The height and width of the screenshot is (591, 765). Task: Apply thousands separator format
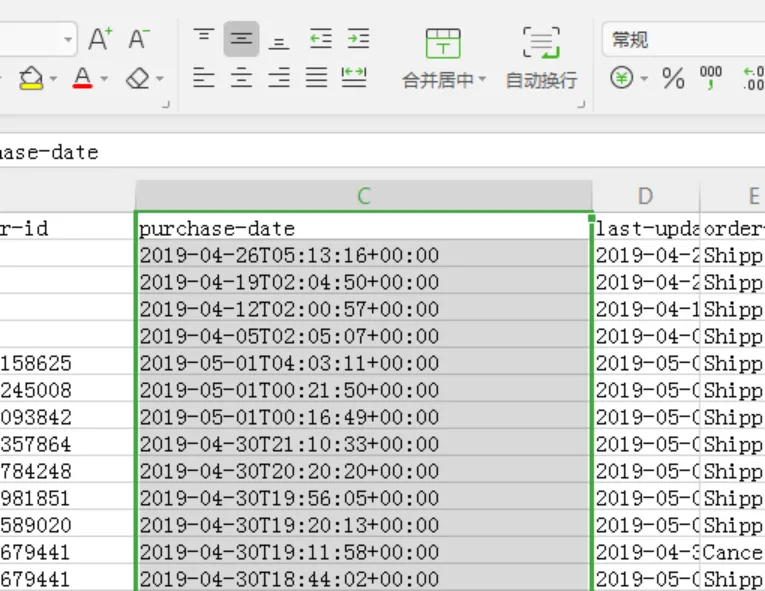point(710,78)
